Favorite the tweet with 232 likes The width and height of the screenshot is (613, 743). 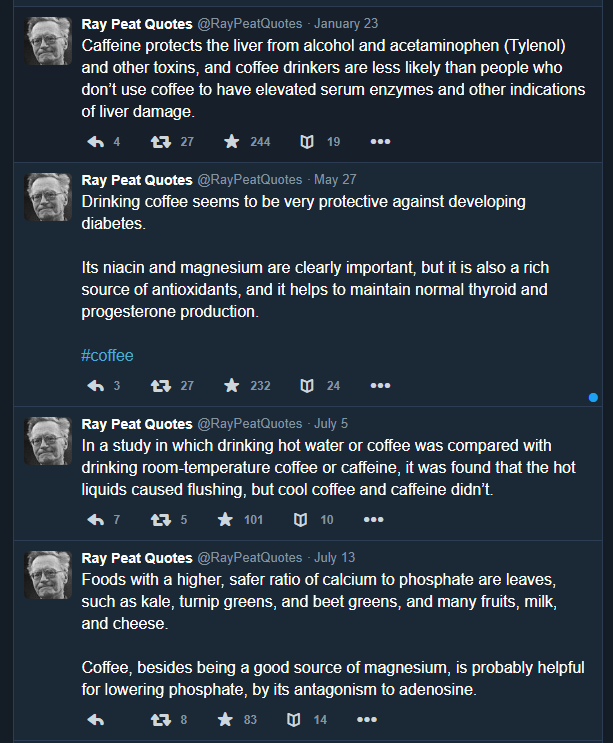click(x=232, y=385)
